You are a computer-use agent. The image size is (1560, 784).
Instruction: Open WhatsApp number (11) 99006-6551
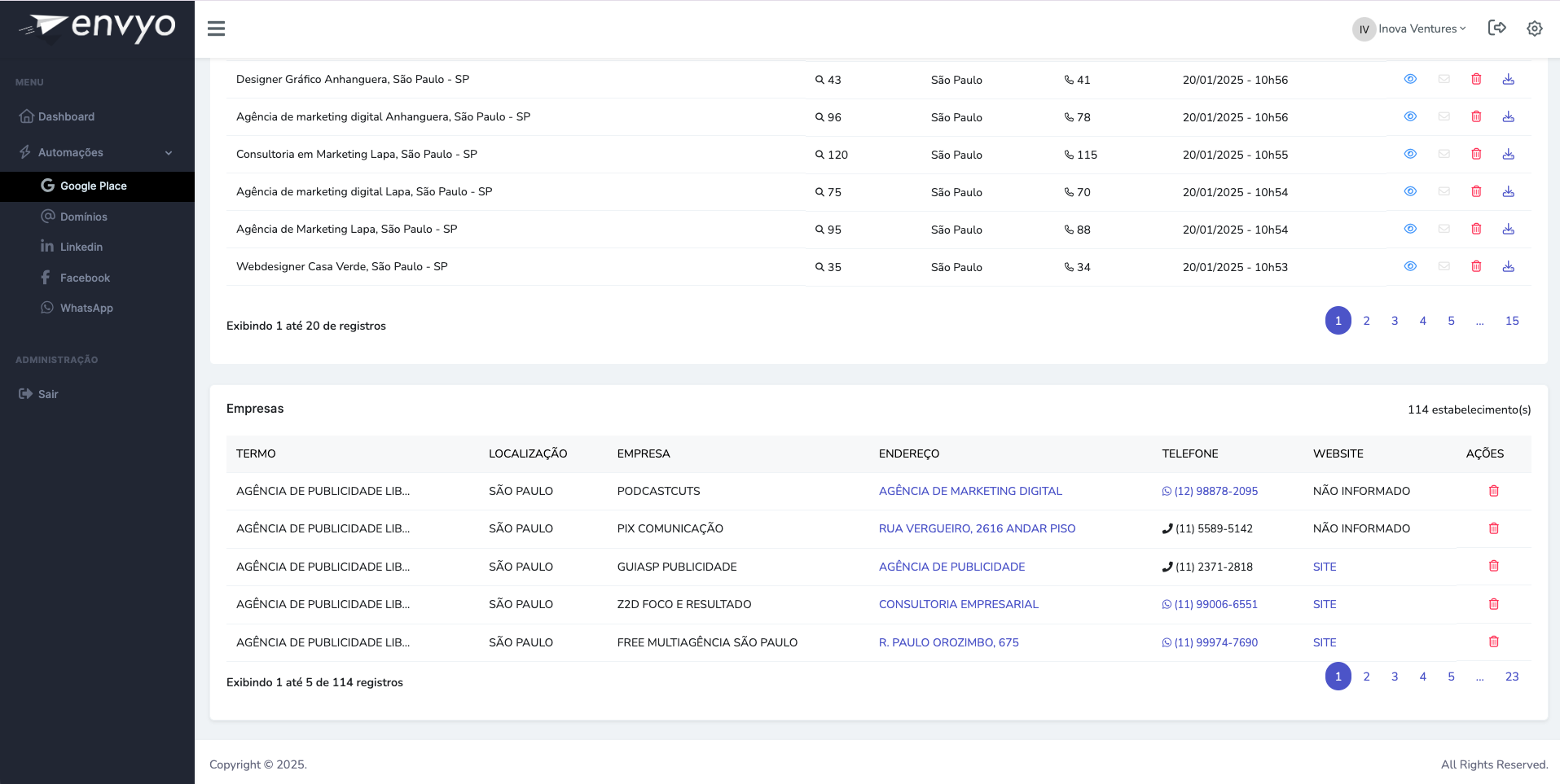point(1210,605)
